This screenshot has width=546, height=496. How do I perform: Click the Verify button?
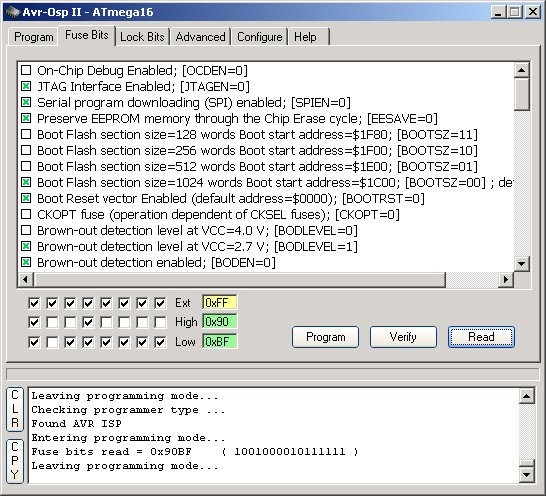point(403,337)
